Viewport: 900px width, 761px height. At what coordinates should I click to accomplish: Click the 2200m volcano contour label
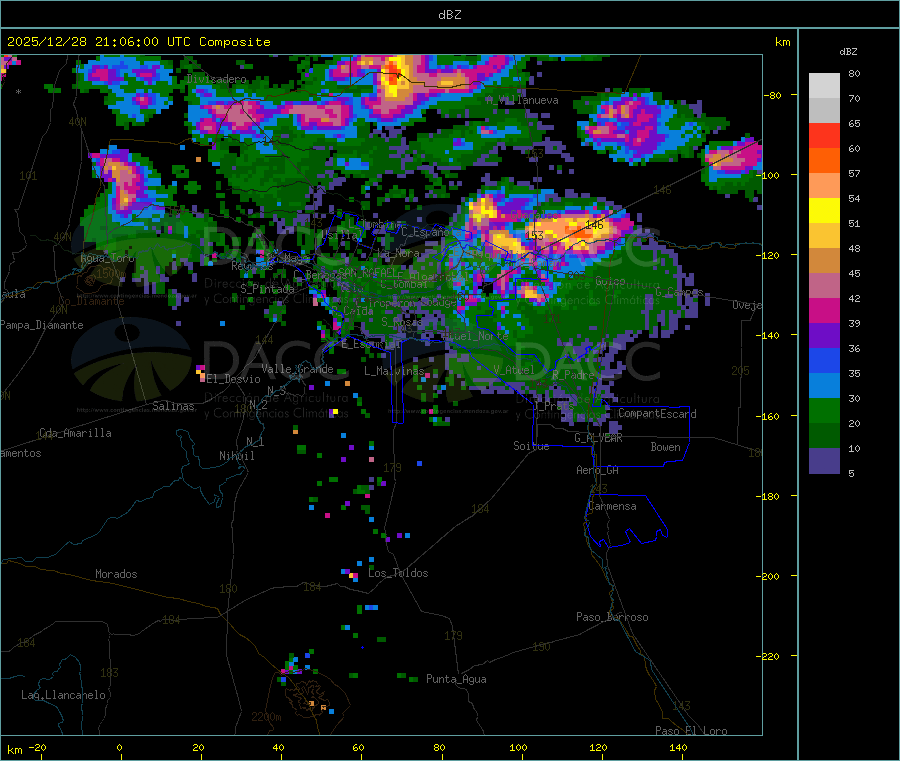tap(266, 717)
